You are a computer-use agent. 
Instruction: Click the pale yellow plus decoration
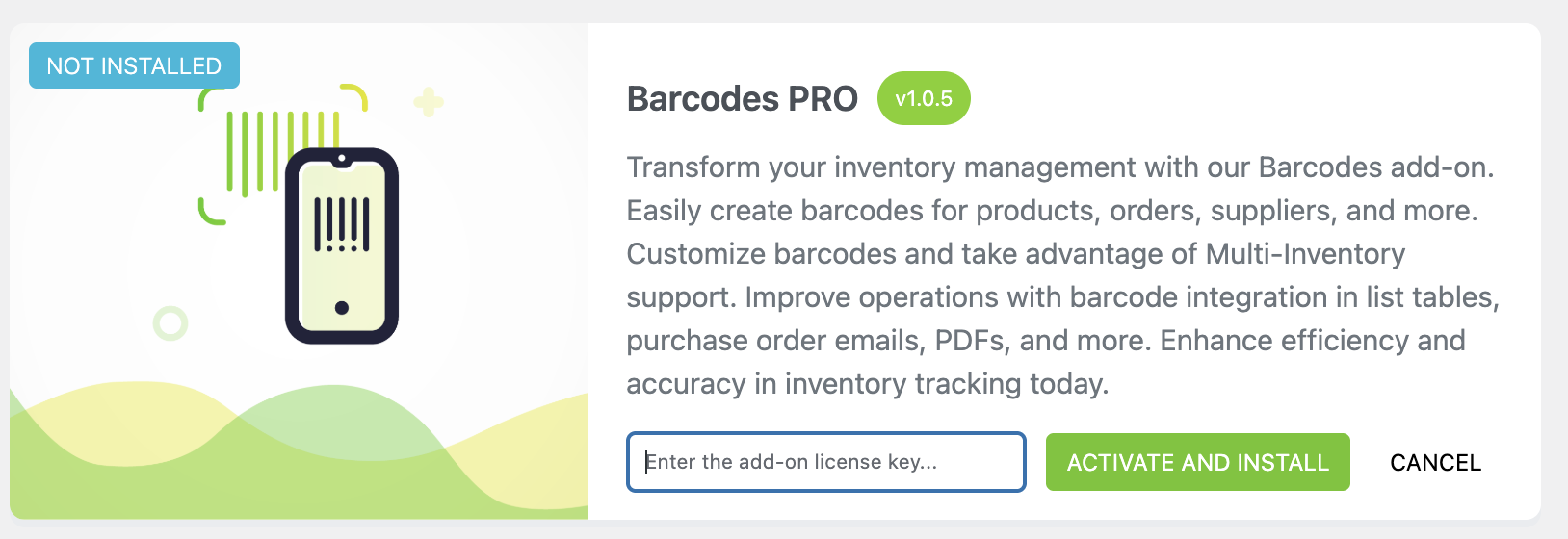coord(429,102)
